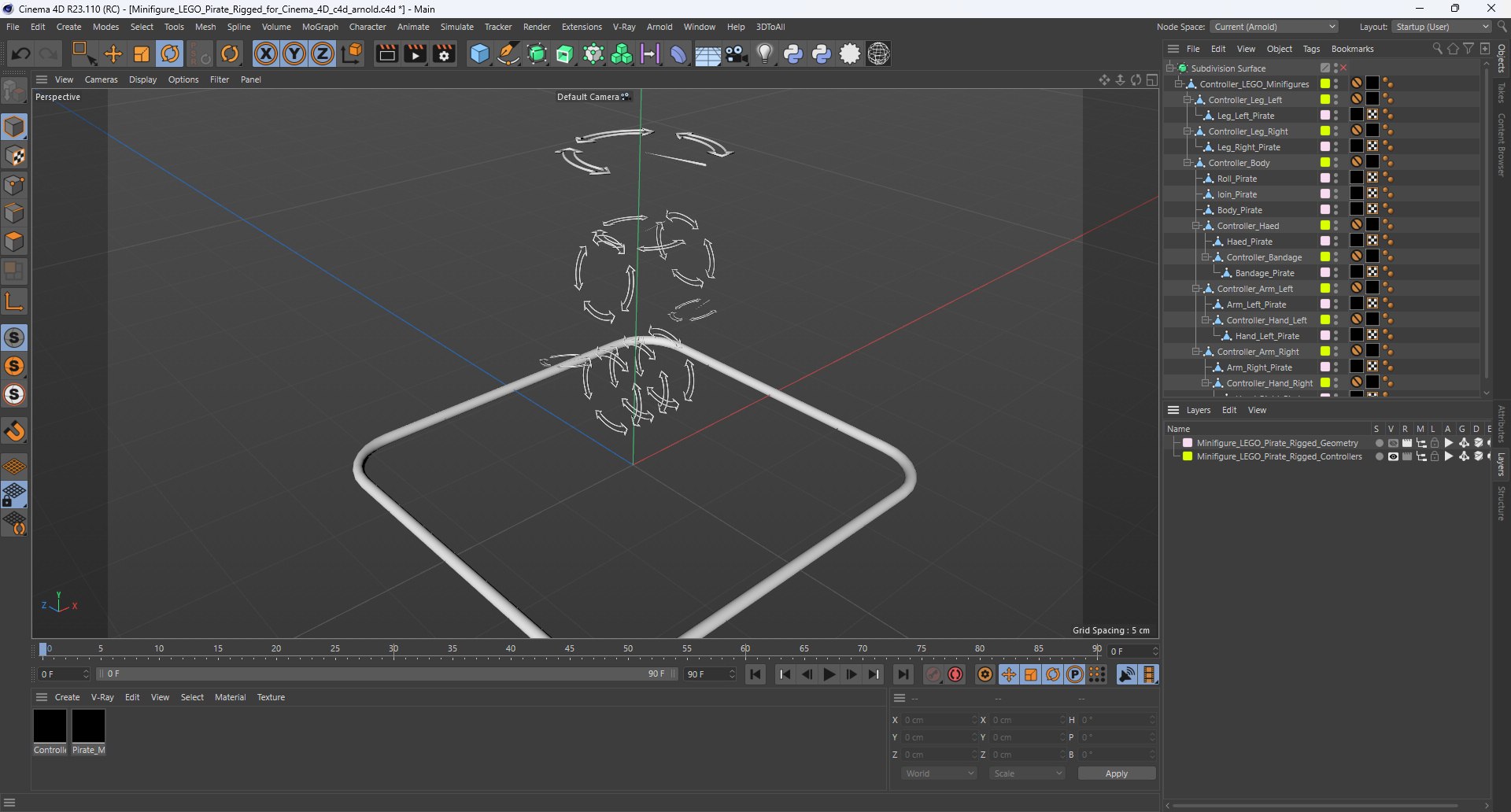Toggle Controller_Body editor visibility dots
1511x812 pixels.
click(x=1336, y=163)
